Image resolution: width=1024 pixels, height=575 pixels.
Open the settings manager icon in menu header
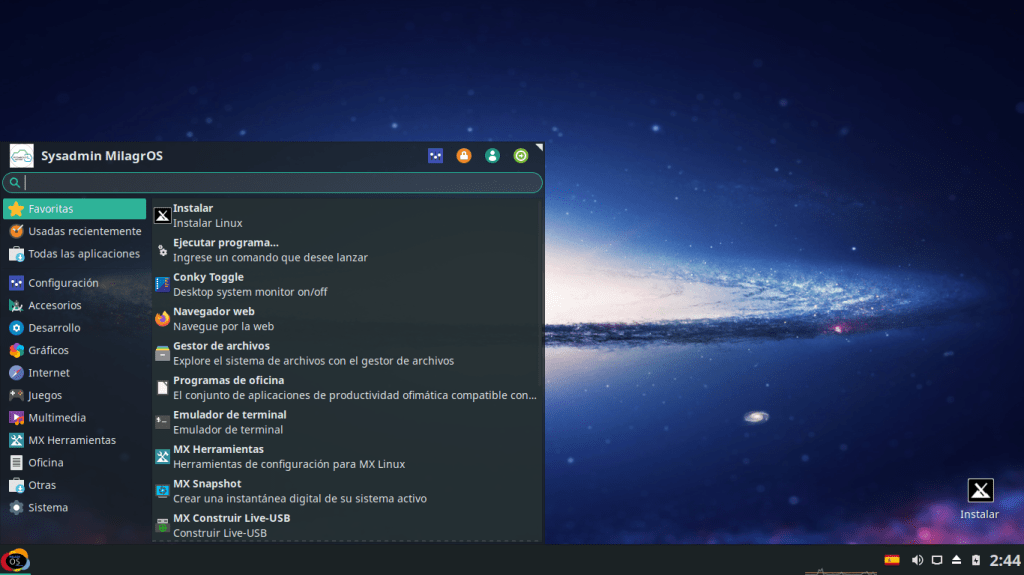(x=435, y=156)
